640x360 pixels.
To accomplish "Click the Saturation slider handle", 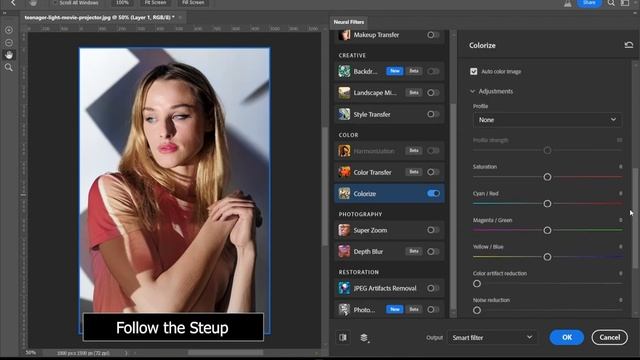I will pyautogui.click(x=547, y=177).
